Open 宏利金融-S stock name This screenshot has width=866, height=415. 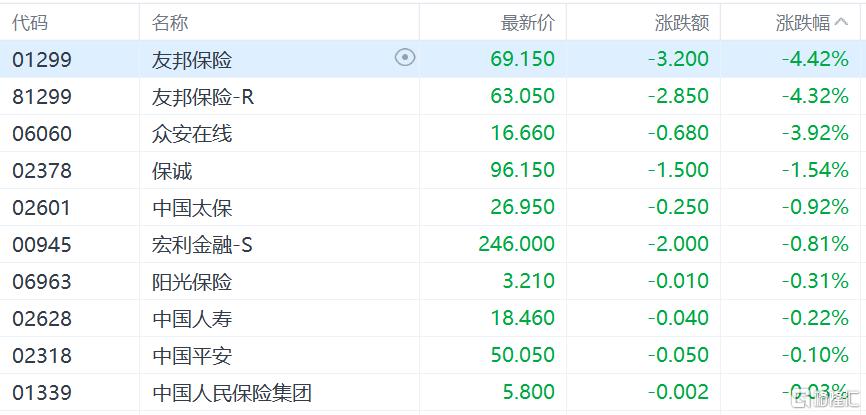click(x=202, y=244)
